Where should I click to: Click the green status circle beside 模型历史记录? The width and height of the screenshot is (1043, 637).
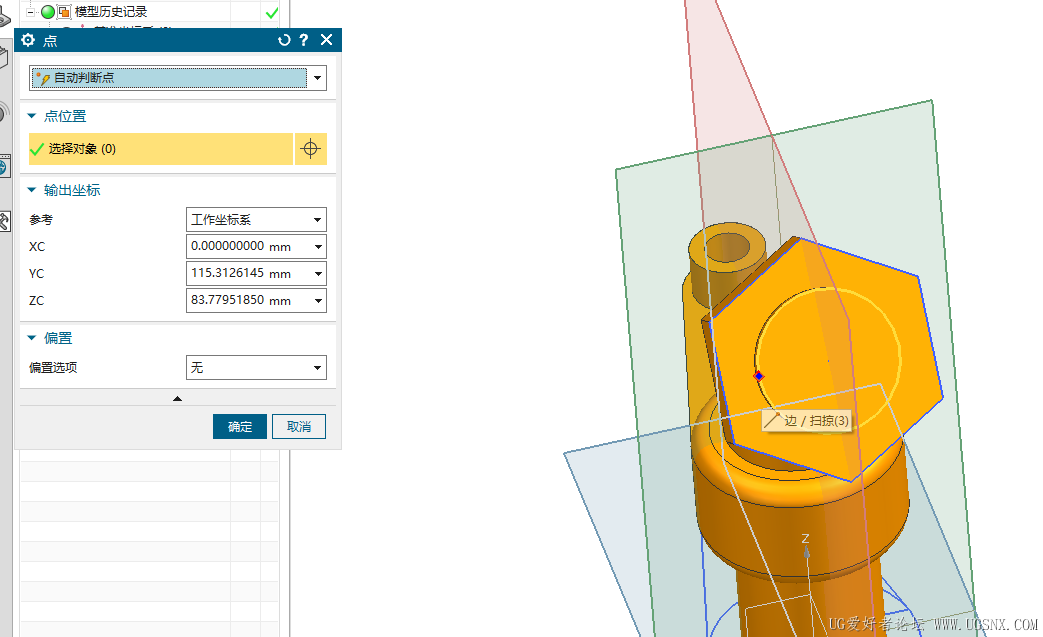tap(48, 12)
